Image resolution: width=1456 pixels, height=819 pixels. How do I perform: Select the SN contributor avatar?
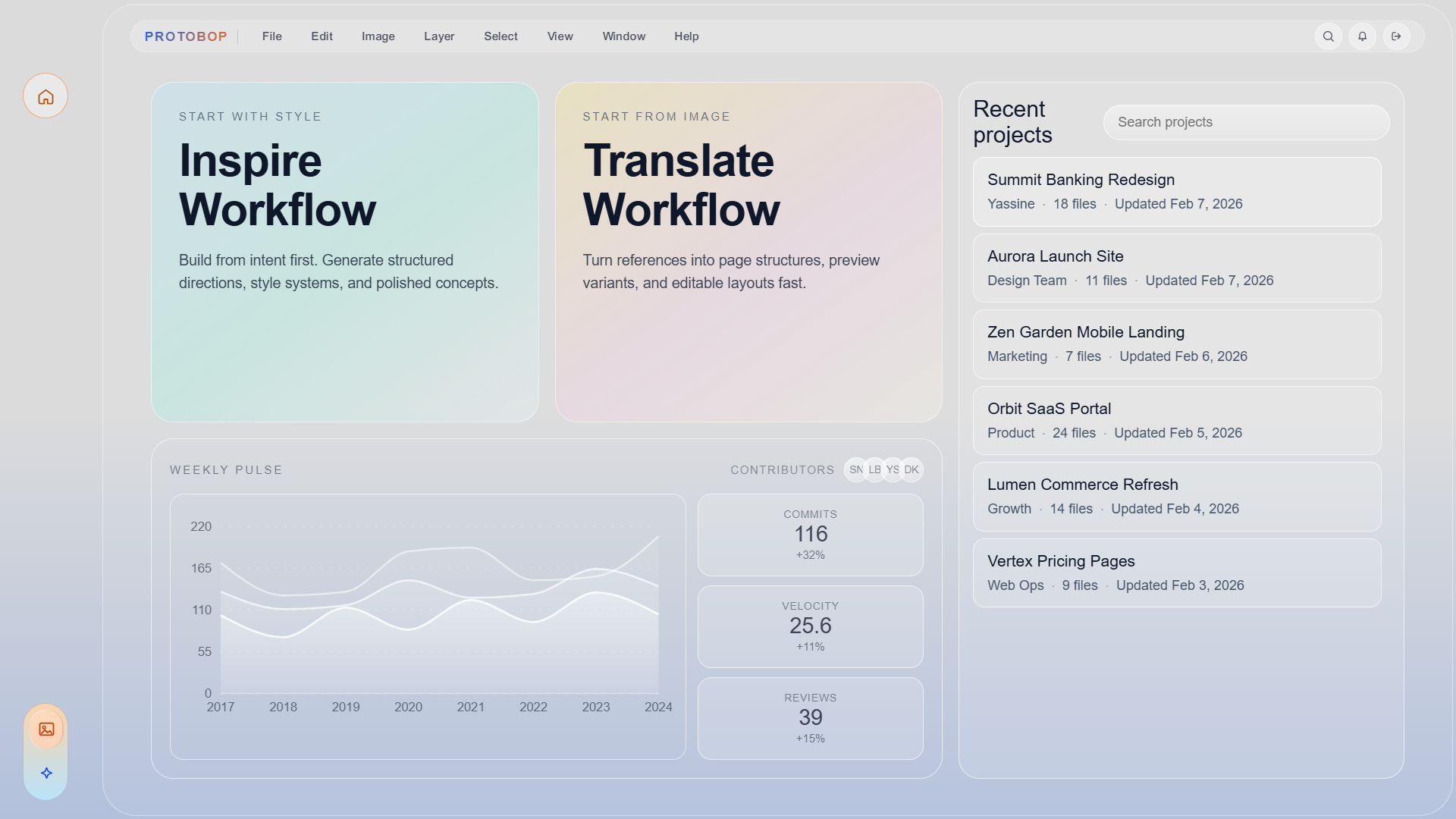point(855,470)
